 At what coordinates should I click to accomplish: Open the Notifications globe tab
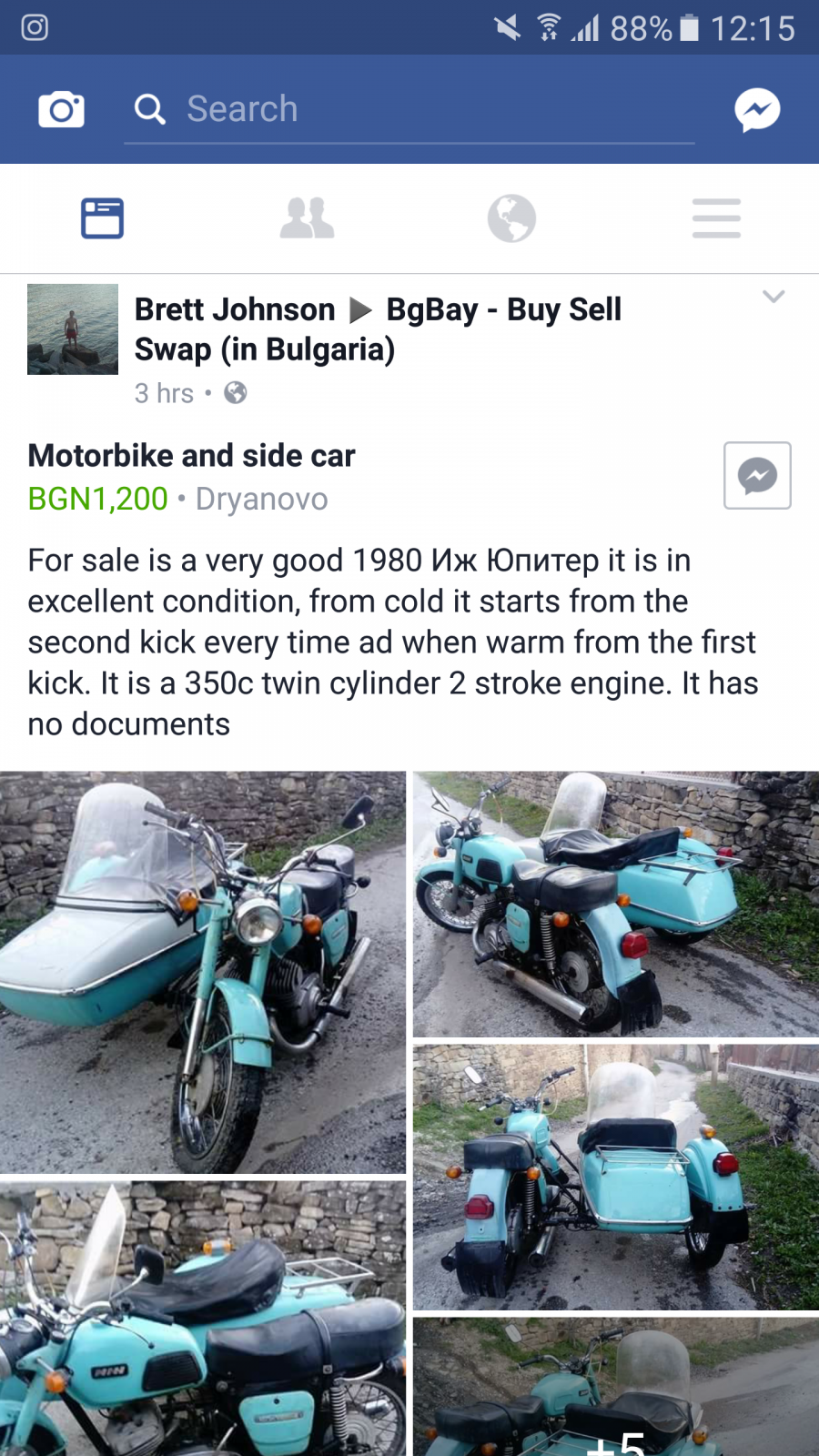(511, 218)
